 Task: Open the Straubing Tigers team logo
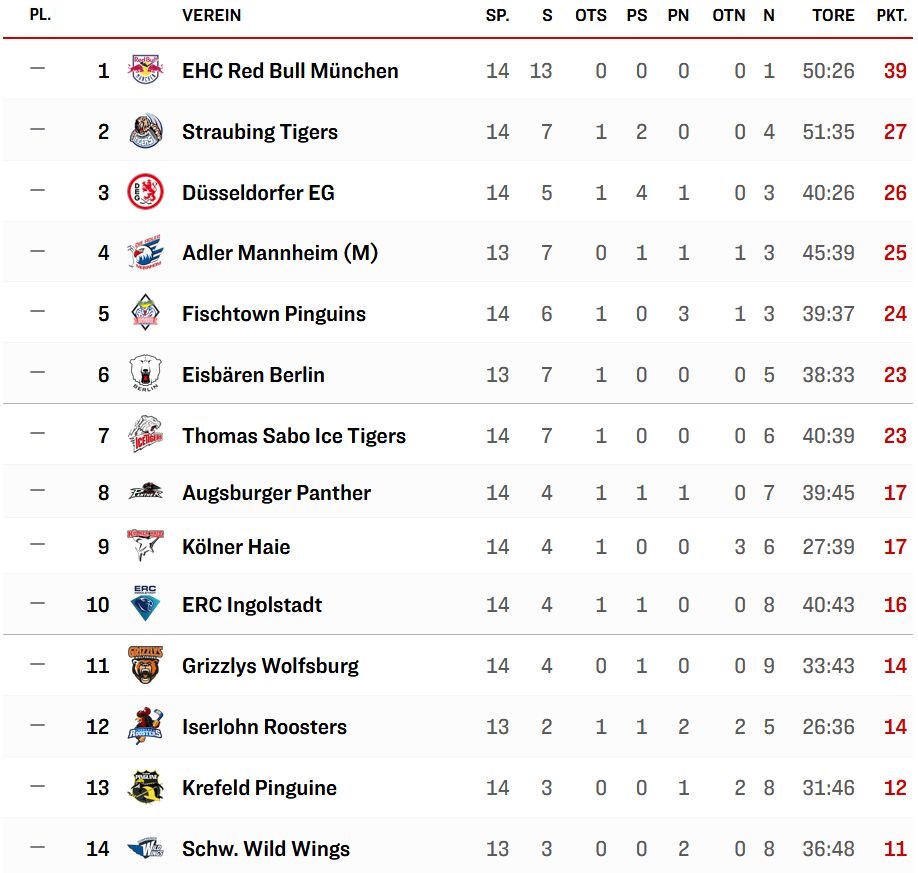click(145, 131)
